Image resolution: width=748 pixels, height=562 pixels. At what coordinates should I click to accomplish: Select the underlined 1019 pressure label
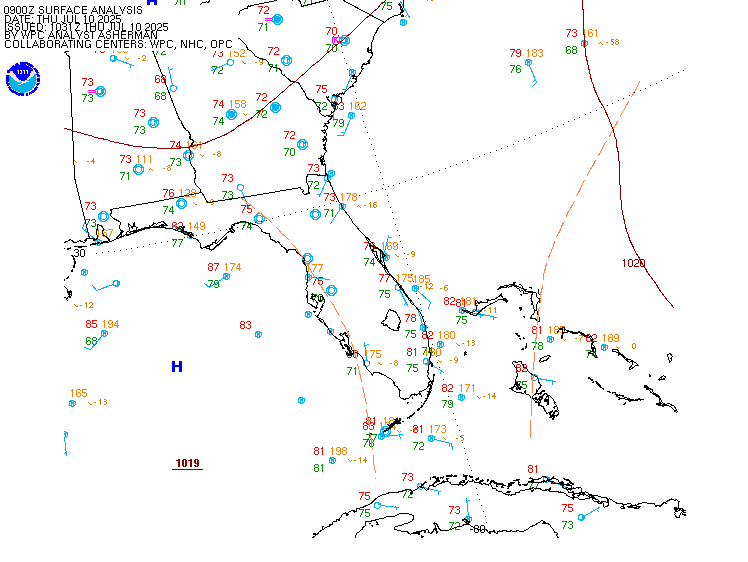tap(187, 463)
